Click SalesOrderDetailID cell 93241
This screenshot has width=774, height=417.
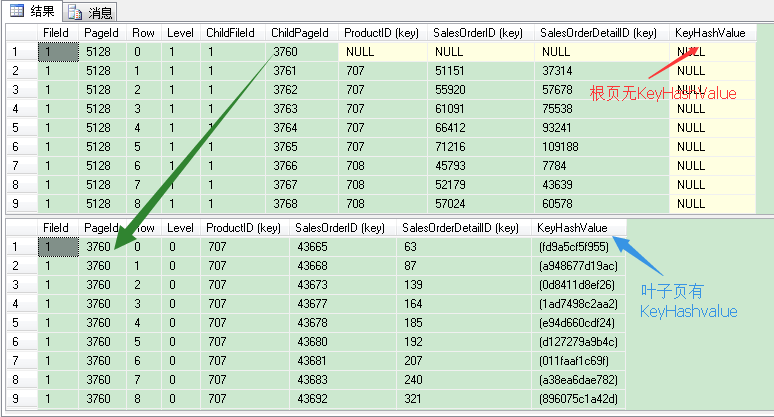pos(602,128)
